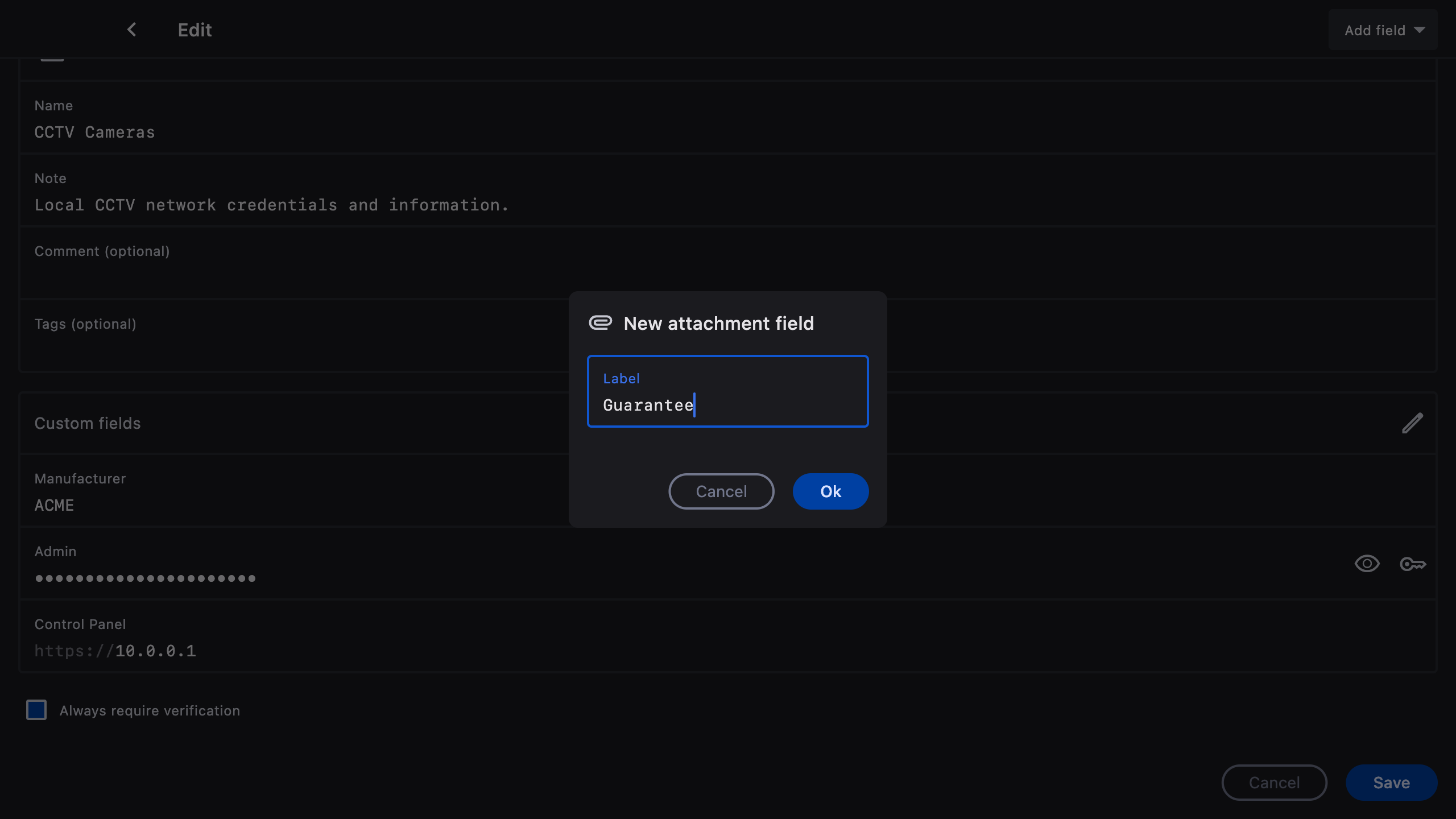Click the Note field text
This screenshot has width=1456, height=819.
(271, 205)
